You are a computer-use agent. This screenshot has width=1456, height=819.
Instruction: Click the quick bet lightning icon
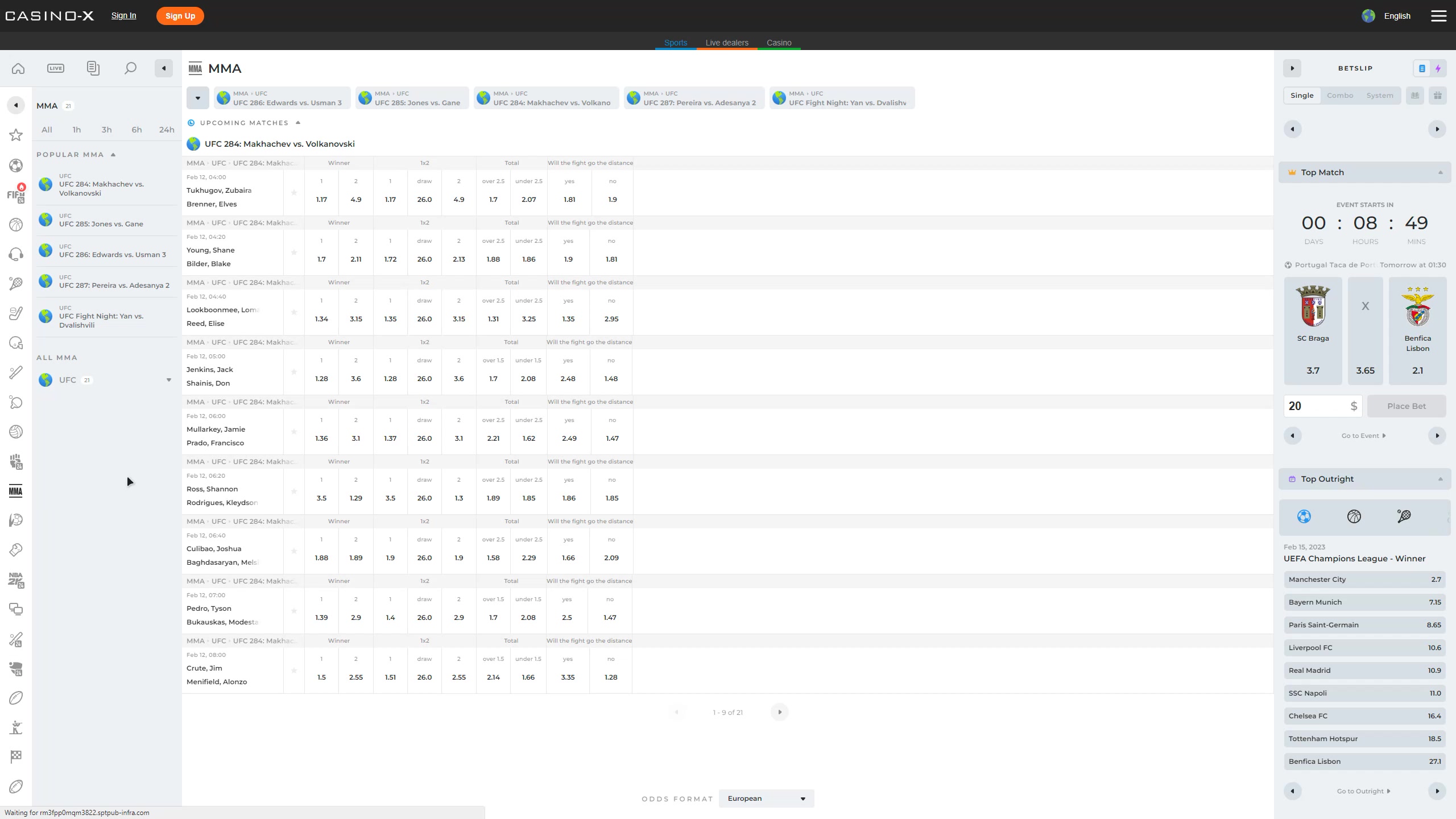[x=1438, y=68]
